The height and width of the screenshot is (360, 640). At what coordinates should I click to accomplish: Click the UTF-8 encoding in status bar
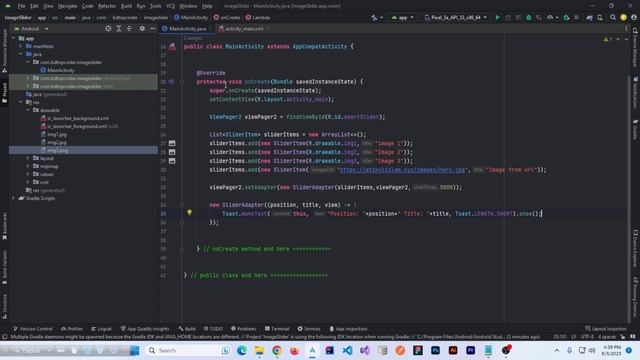click(587, 337)
